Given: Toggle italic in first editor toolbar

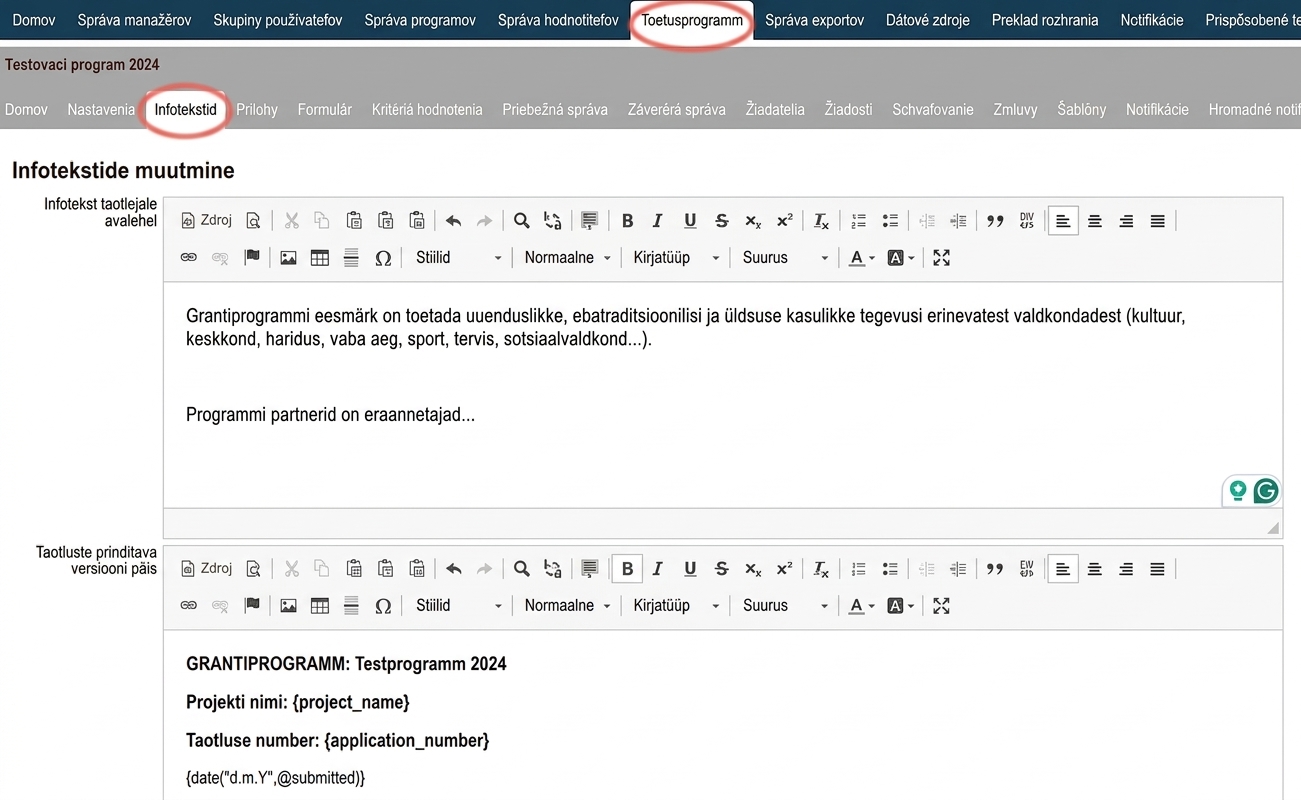Looking at the screenshot, I should point(658,221).
